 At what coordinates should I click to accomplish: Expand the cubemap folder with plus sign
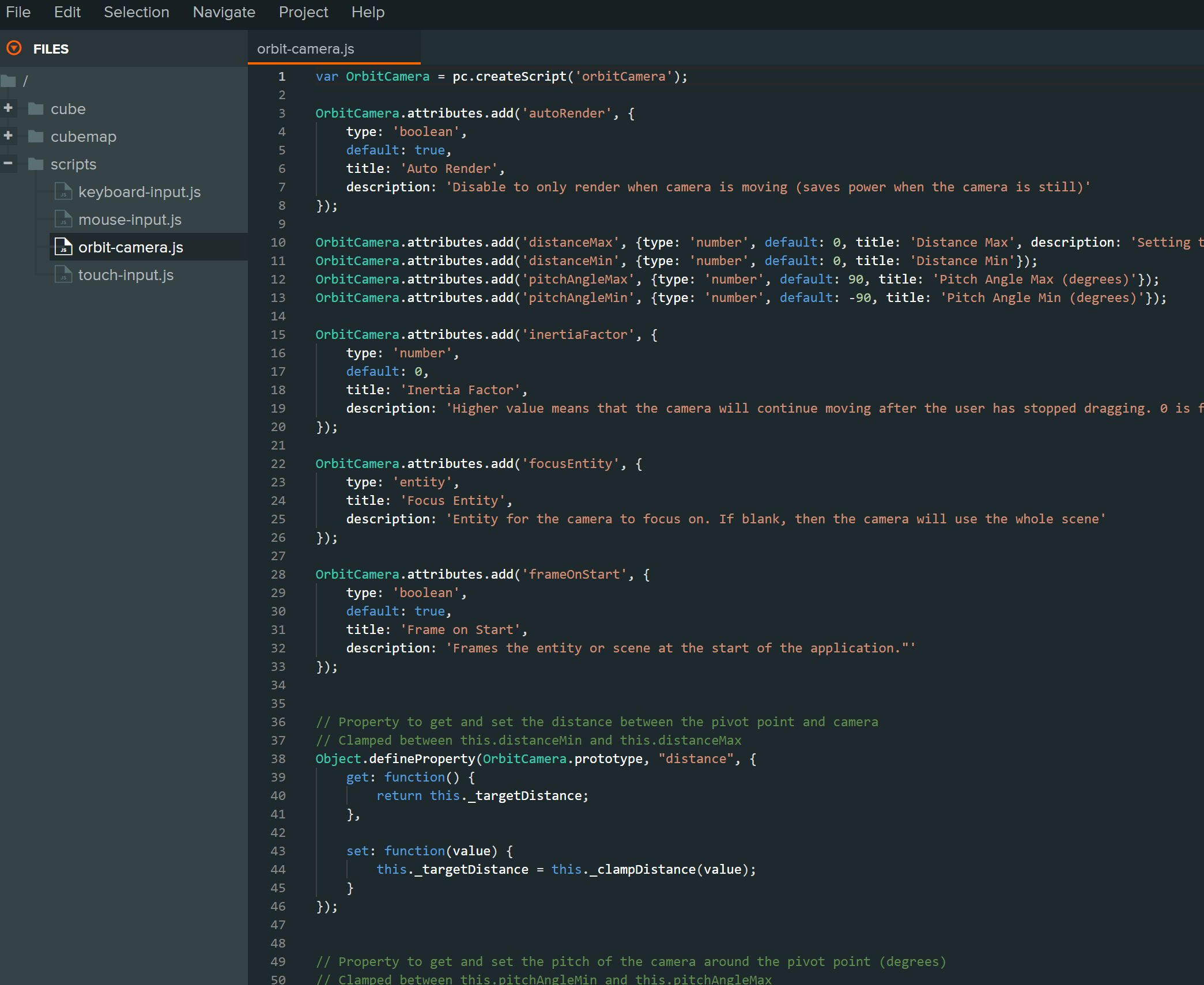point(8,136)
